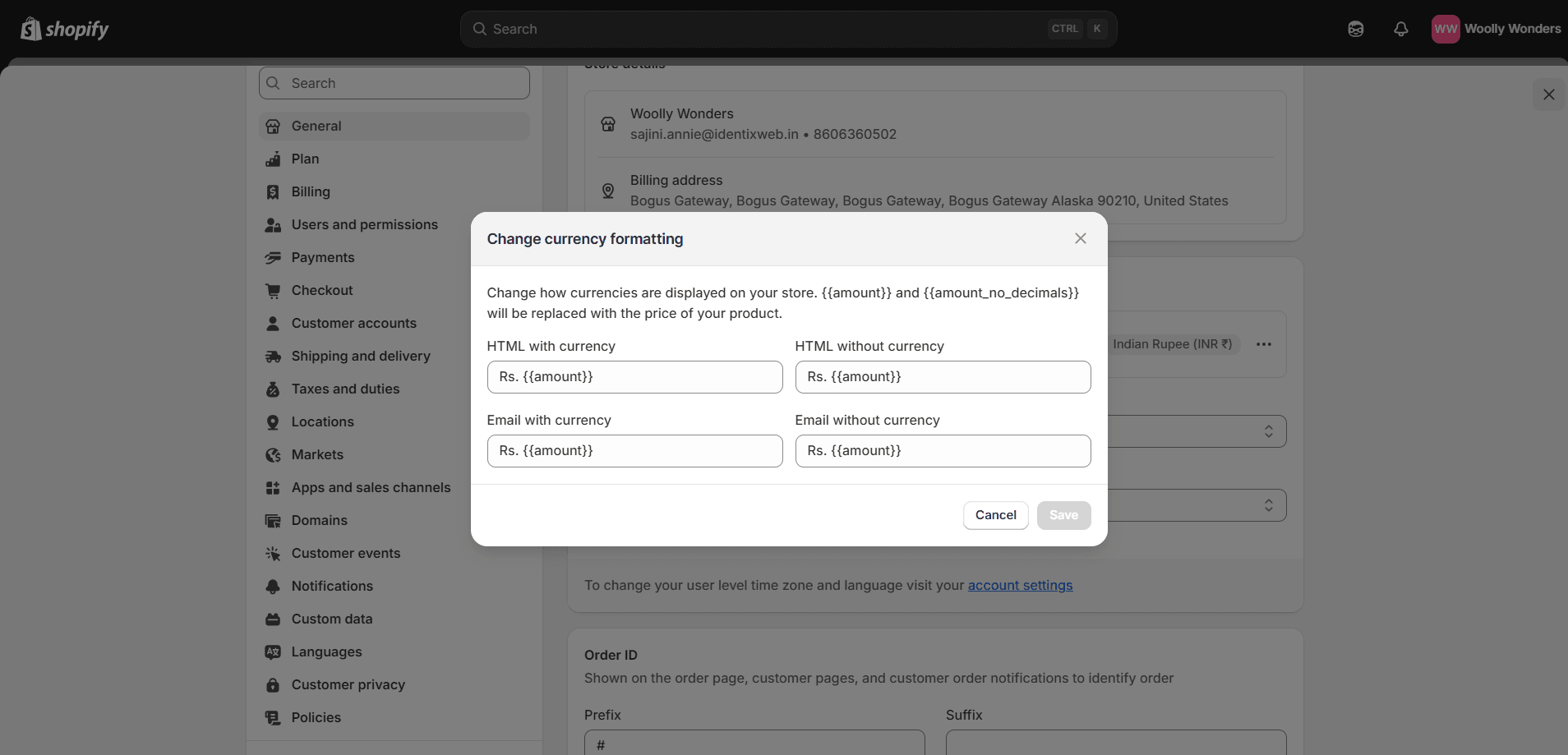Click the Languages icon in sidebar
The height and width of the screenshot is (755, 1568).
(x=273, y=651)
